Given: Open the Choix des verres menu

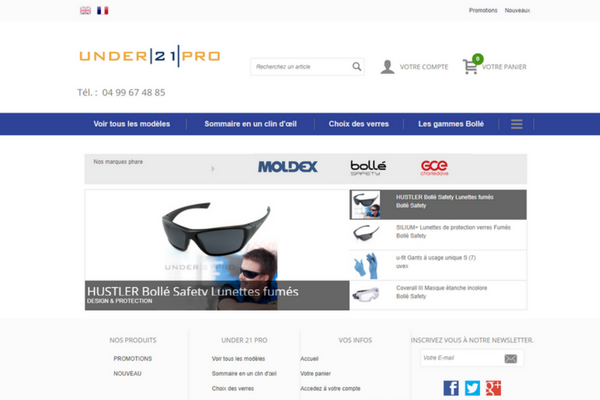Looking at the screenshot, I should [x=359, y=124].
